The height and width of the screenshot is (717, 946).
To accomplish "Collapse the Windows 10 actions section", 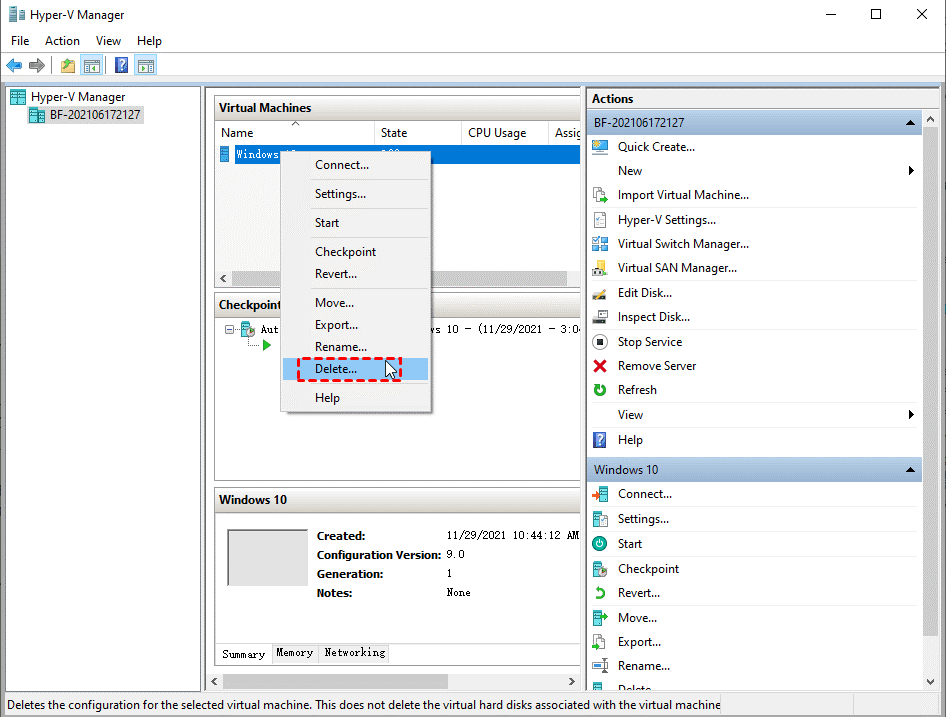I will tap(910, 470).
